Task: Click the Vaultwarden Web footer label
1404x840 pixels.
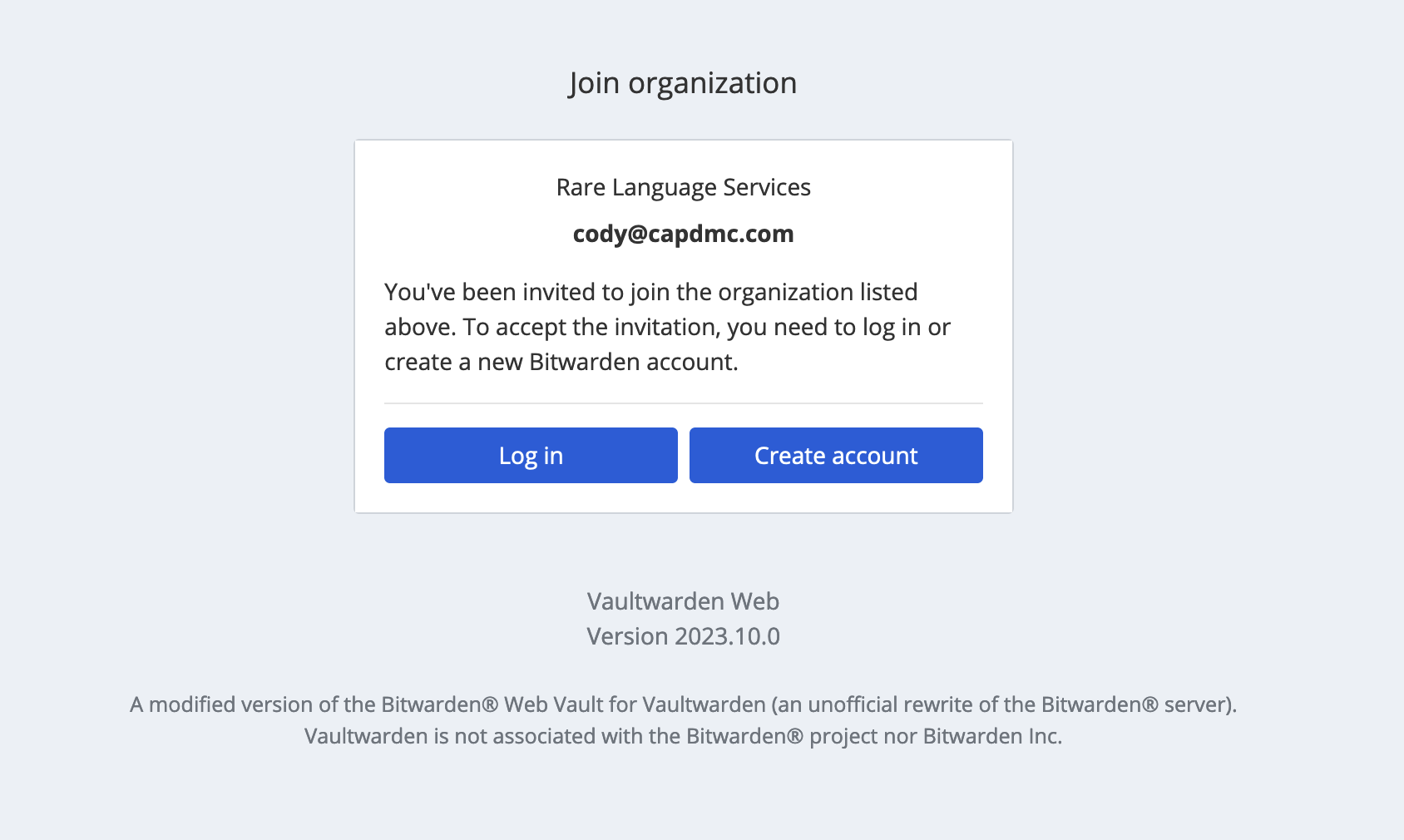Action: coord(683,601)
